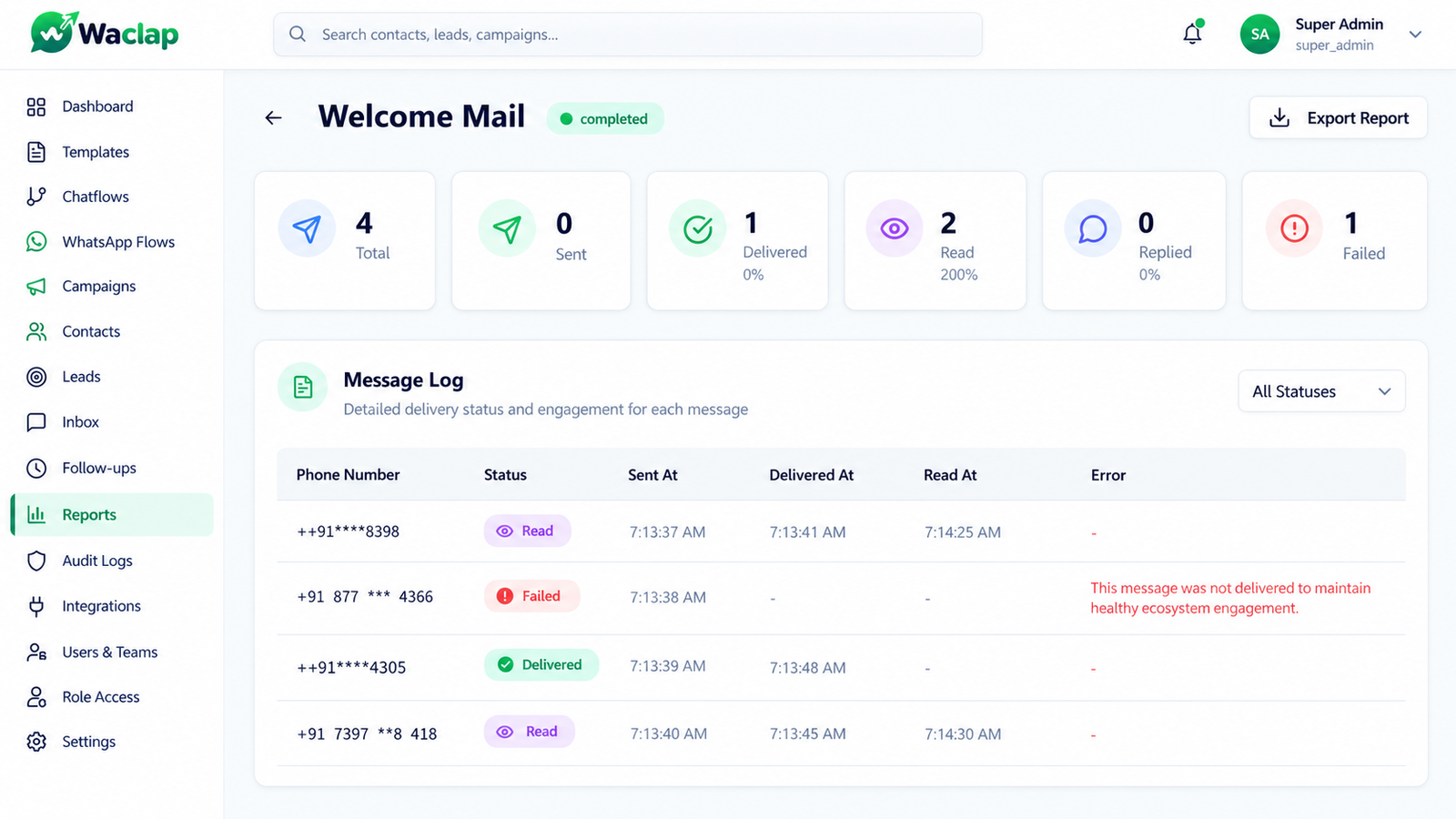1456x819 pixels.
Task: Click the Export Report button
Action: click(1338, 118)
